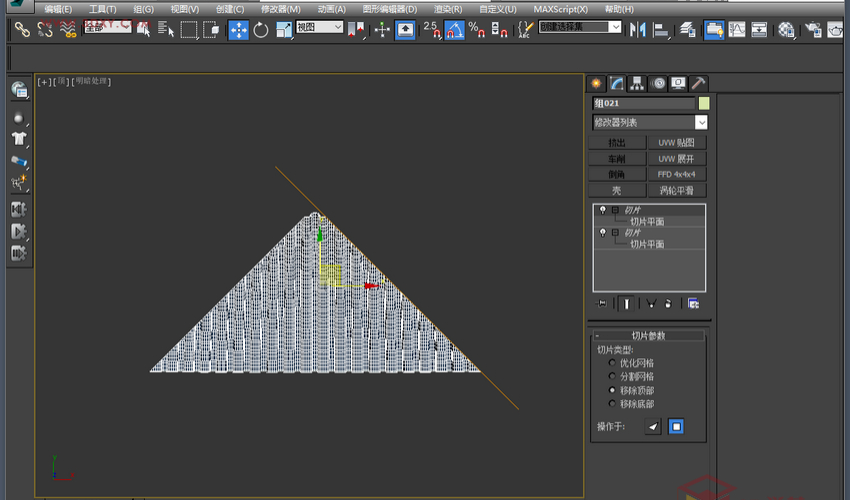
Task: Toggle lightbulb of the top 切片 modifier
Action: click(x=603, y=210)
